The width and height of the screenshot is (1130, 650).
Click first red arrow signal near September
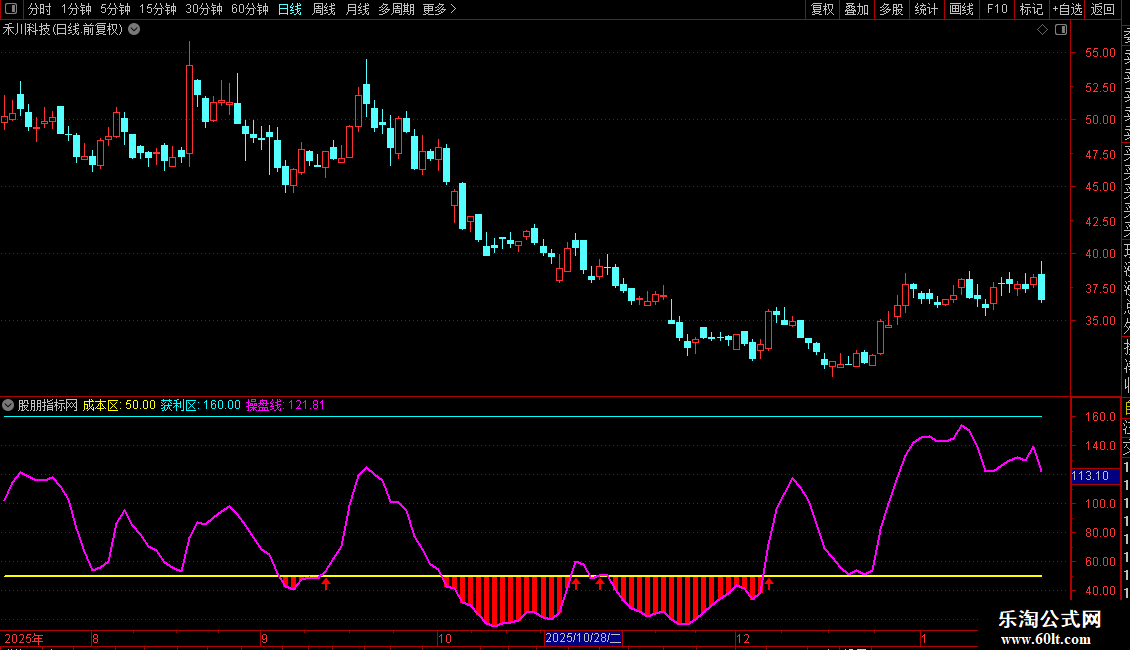point(325,583)
